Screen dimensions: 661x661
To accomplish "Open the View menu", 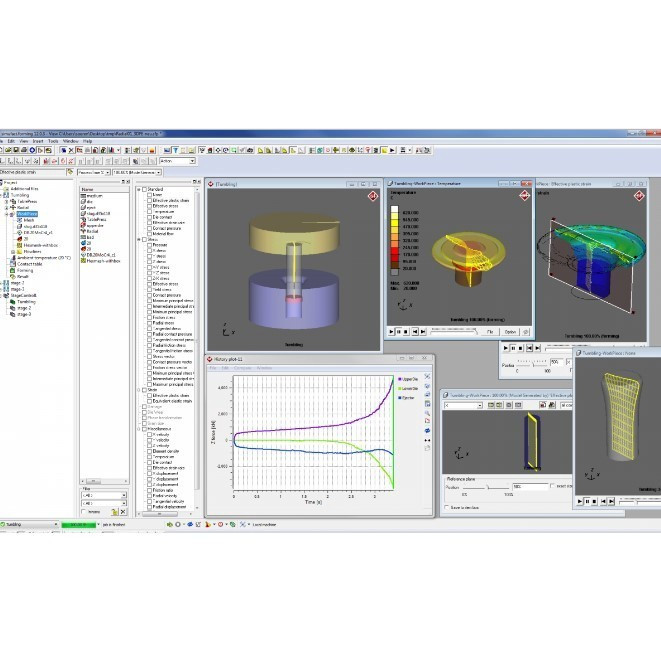I will 24,141.
